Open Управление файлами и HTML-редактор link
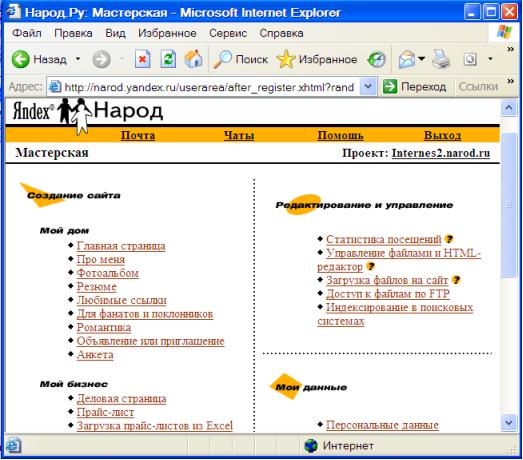This screenshot has height=460, width=523. click(x=399, y=260)
